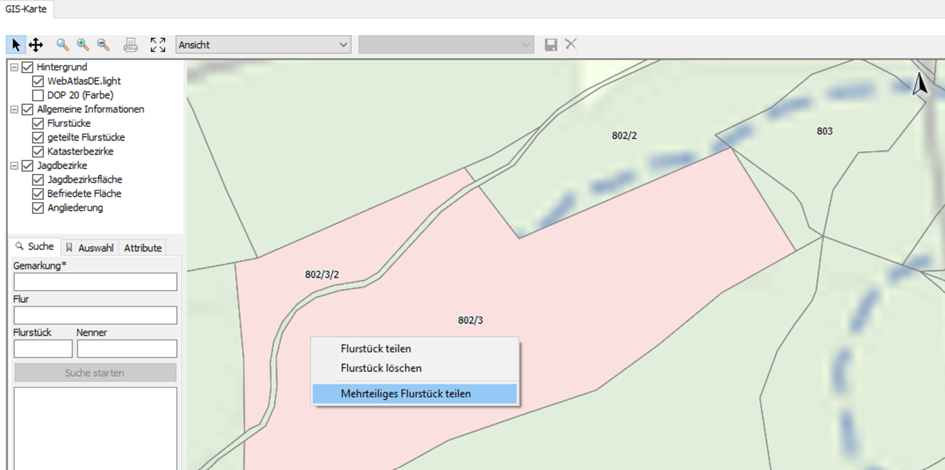The width and height of the screenshot is (945, 470).
Task: Click the print map icon
Action: 130,45
